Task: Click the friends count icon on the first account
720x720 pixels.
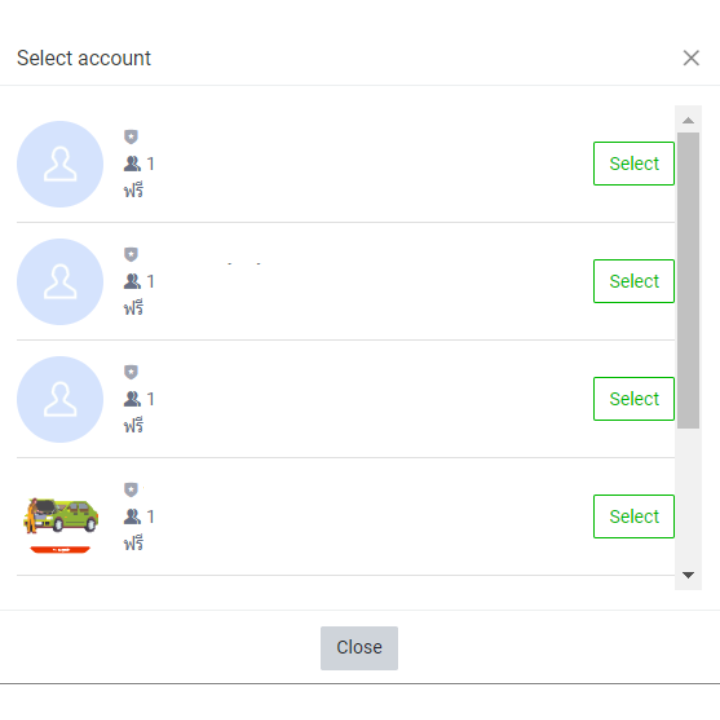Action: (132, 164)
